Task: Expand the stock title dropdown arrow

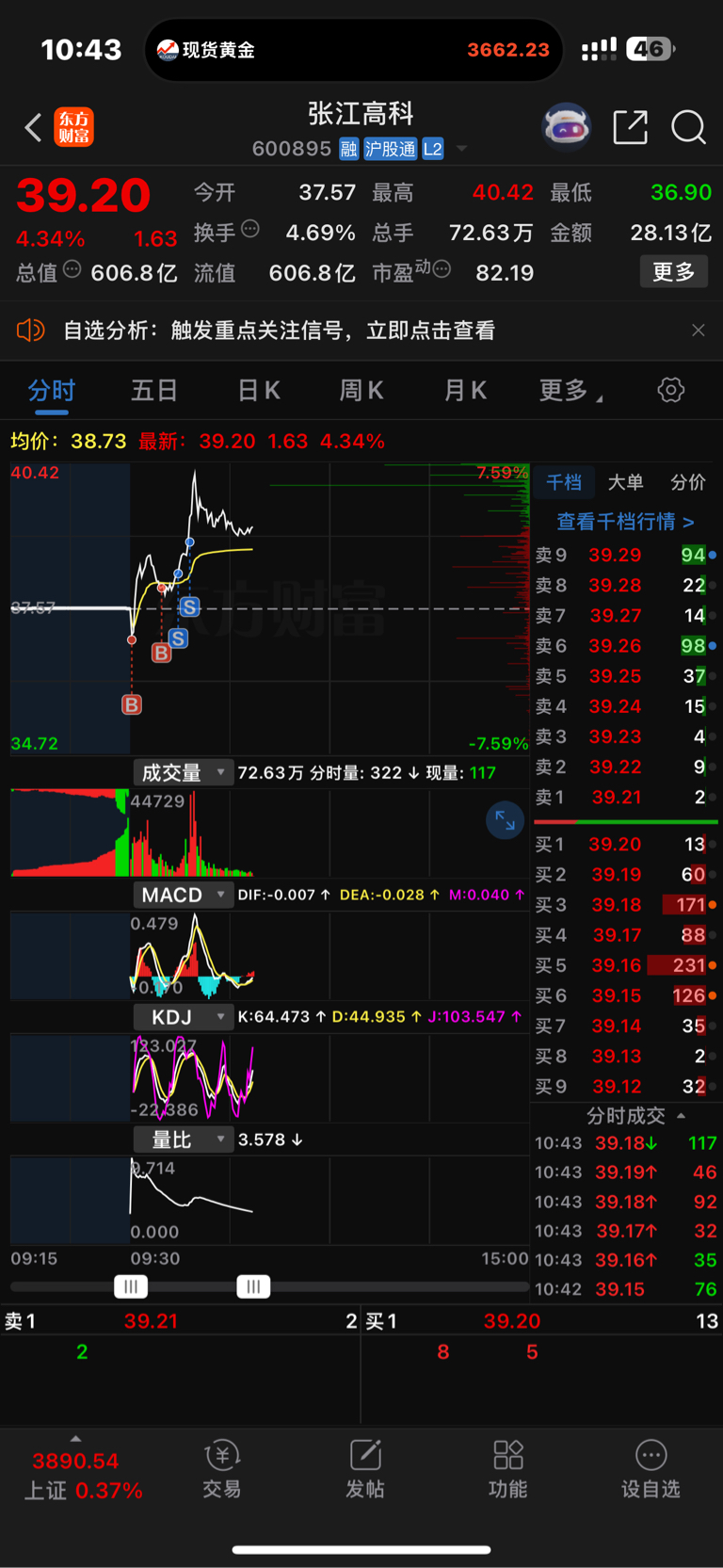Action: pyautogui.click(x=461, y=149)
